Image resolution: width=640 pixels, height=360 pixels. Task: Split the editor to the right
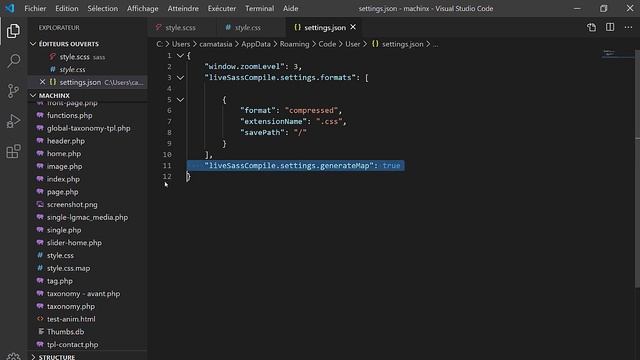point(610,27)
